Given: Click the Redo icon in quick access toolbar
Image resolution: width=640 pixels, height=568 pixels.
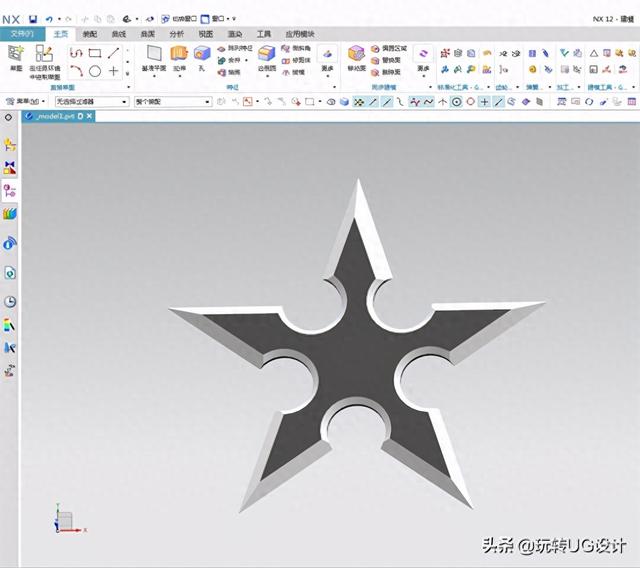Looking at the screenshot, I should click(69, 19).
